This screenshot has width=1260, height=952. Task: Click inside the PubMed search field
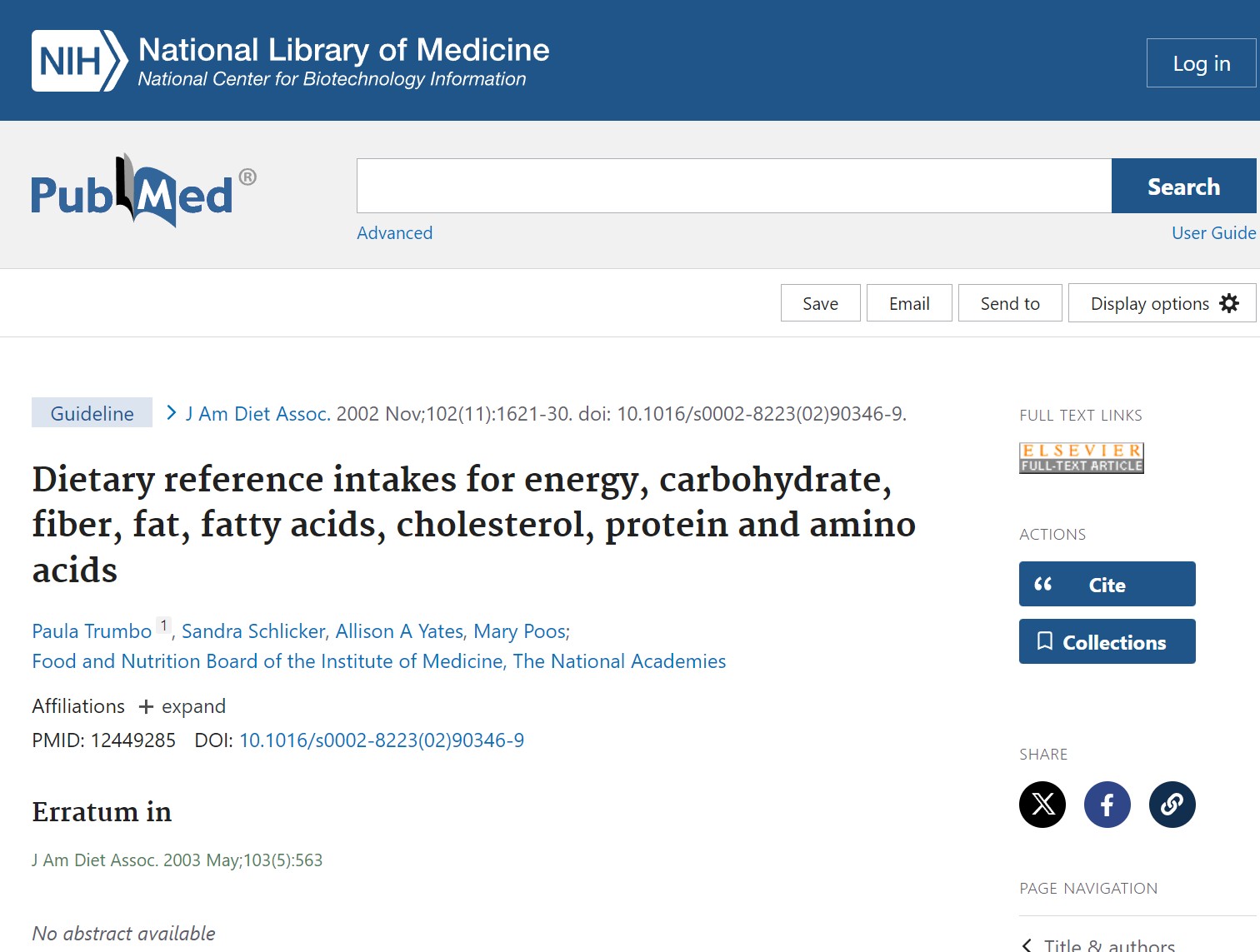[x=733, y=186]
